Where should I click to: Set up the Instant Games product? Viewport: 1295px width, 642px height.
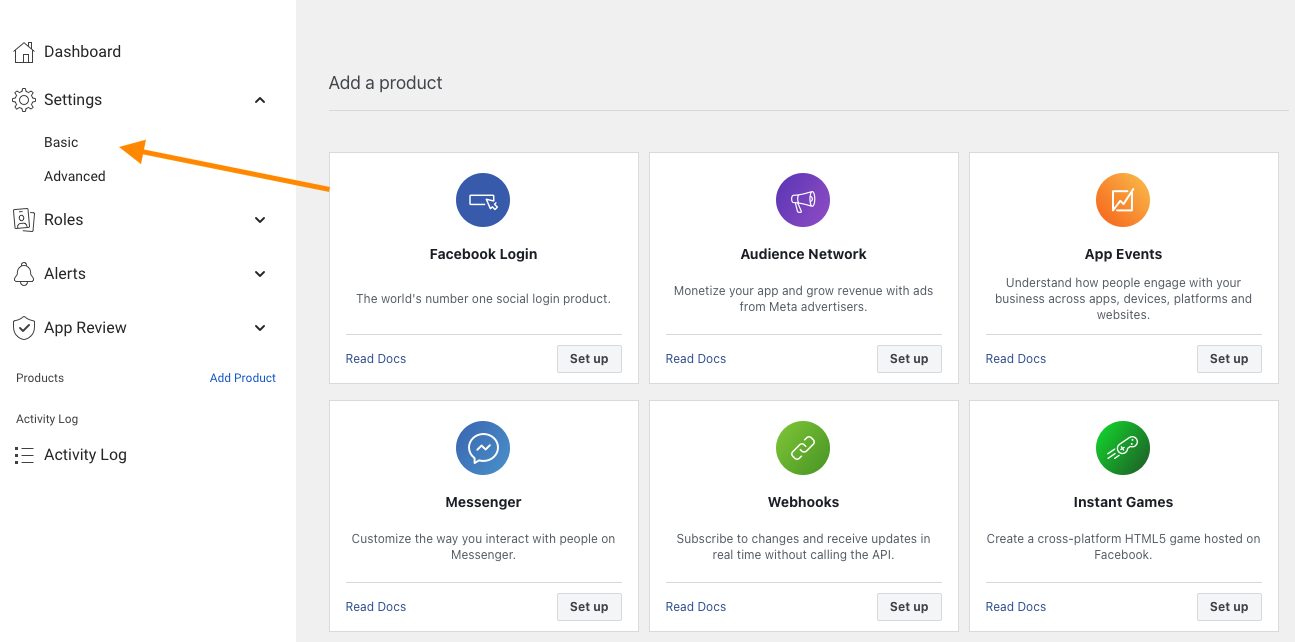(x=1229, y=607)
